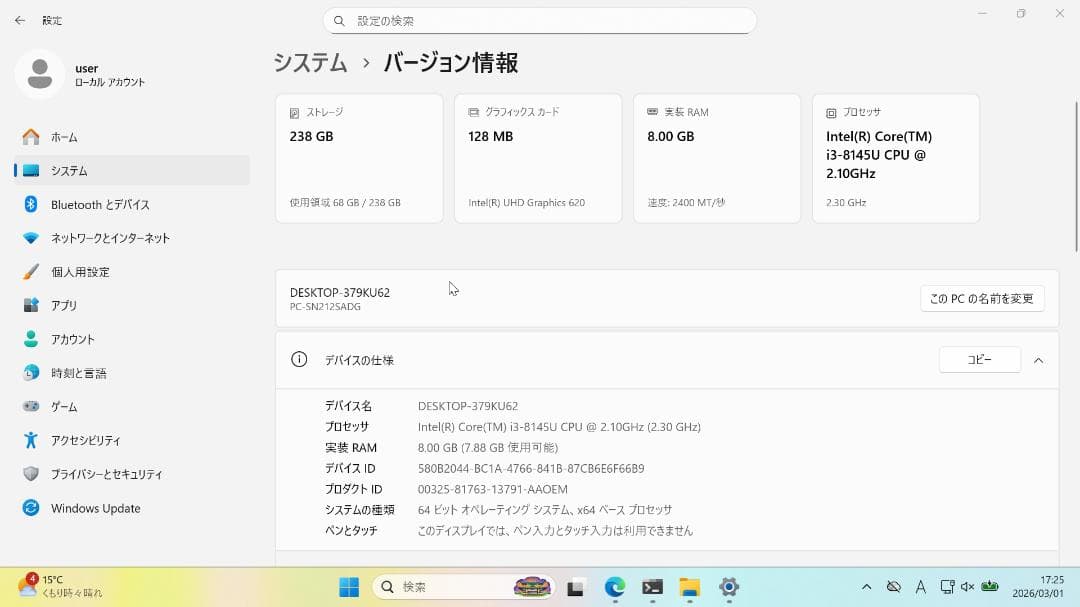1080x607 pixels.
Task: Open the user account avatar
Action: click(40, 74)
